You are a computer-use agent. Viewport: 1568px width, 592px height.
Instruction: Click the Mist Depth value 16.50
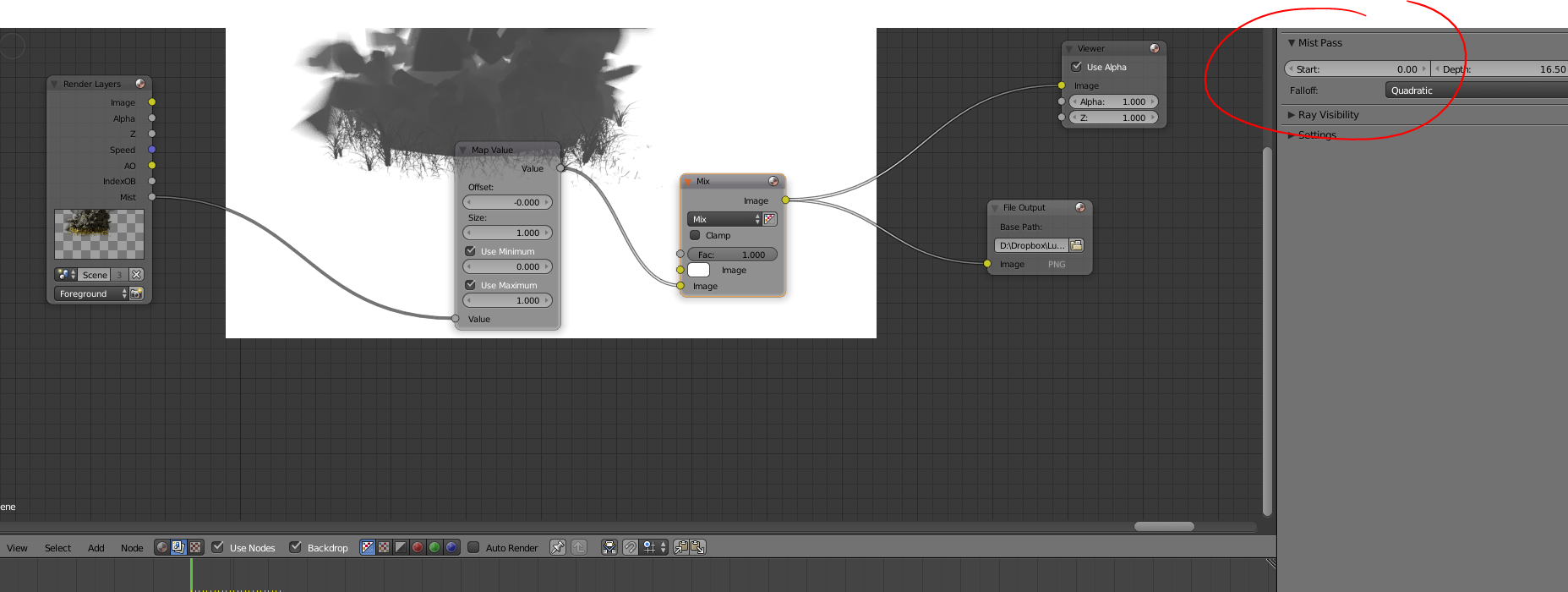(1500, 69)
